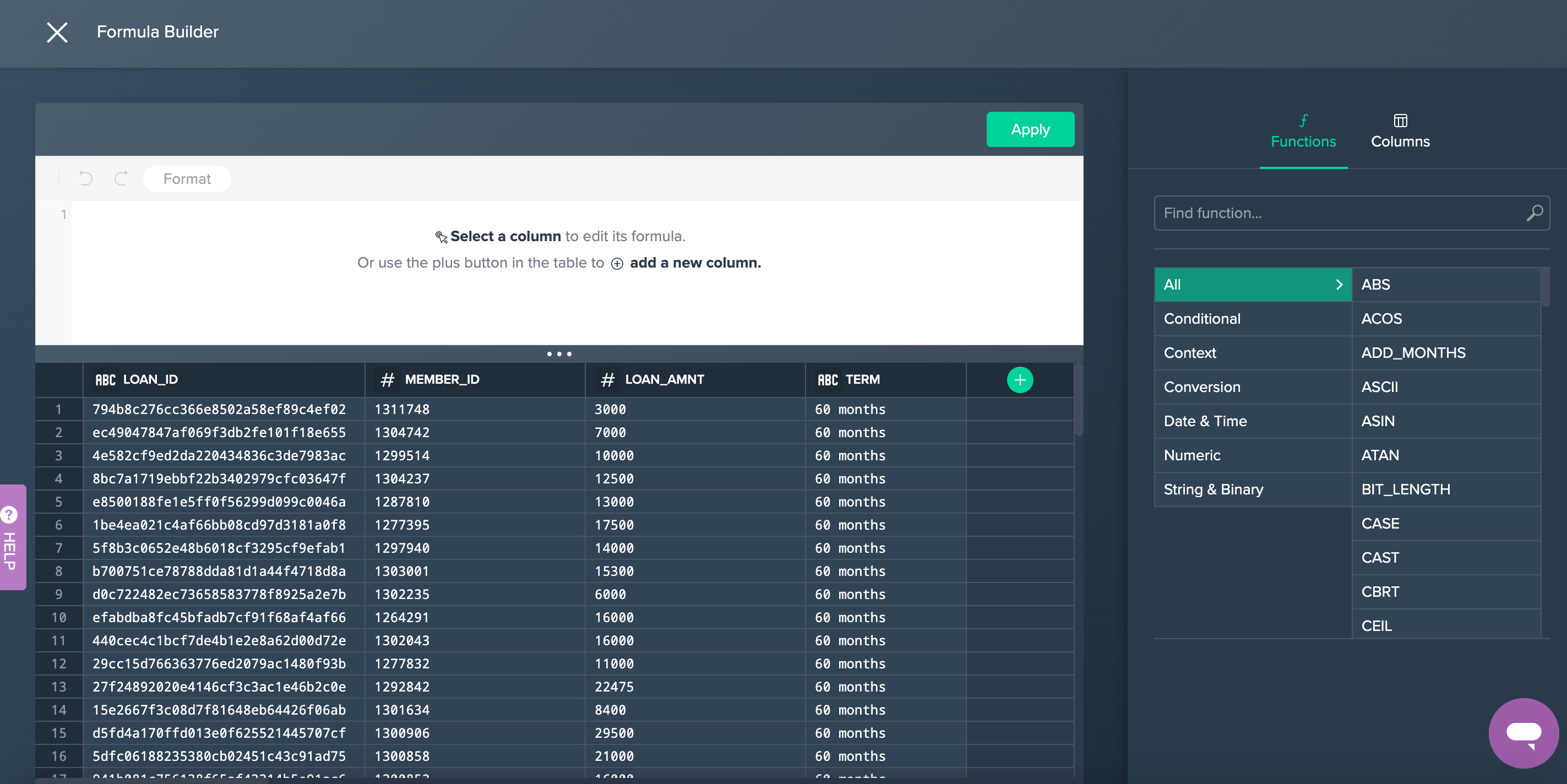Open the HELP side tab
Screen dimensions: 1567x784
(x=12, y=537)
